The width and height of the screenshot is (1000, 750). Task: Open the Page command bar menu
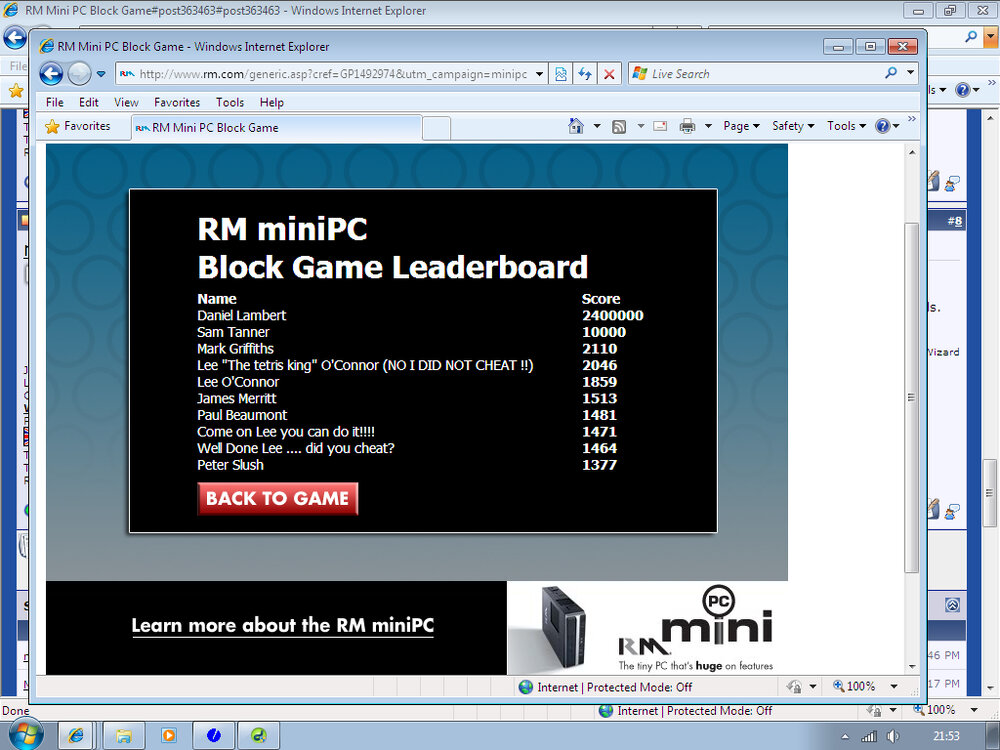click(x=741, y=126)
